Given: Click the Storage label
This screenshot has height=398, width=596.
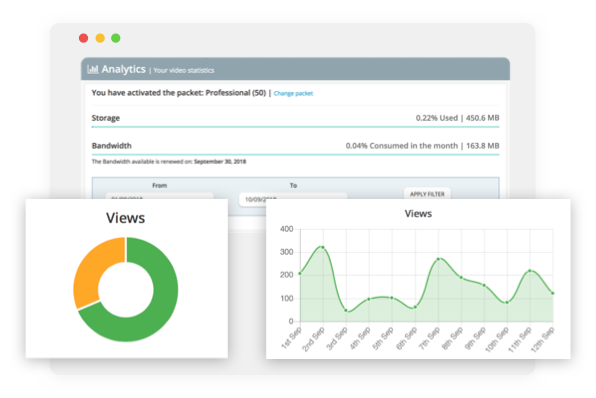Looking at the screenshot, I should click(x=106, y=118).
